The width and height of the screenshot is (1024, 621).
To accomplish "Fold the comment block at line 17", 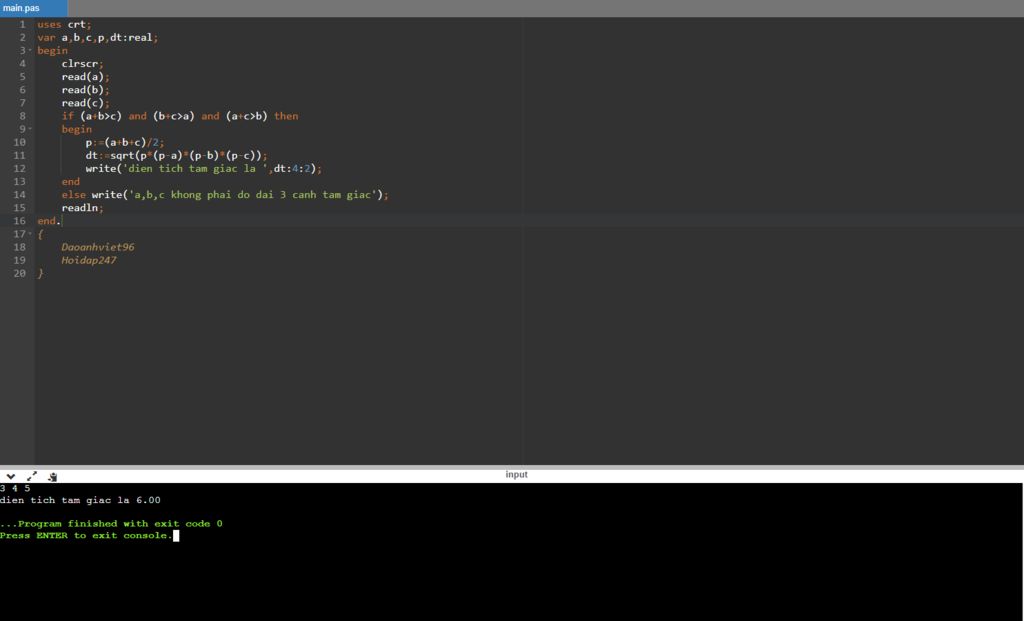I will point(30,234).
